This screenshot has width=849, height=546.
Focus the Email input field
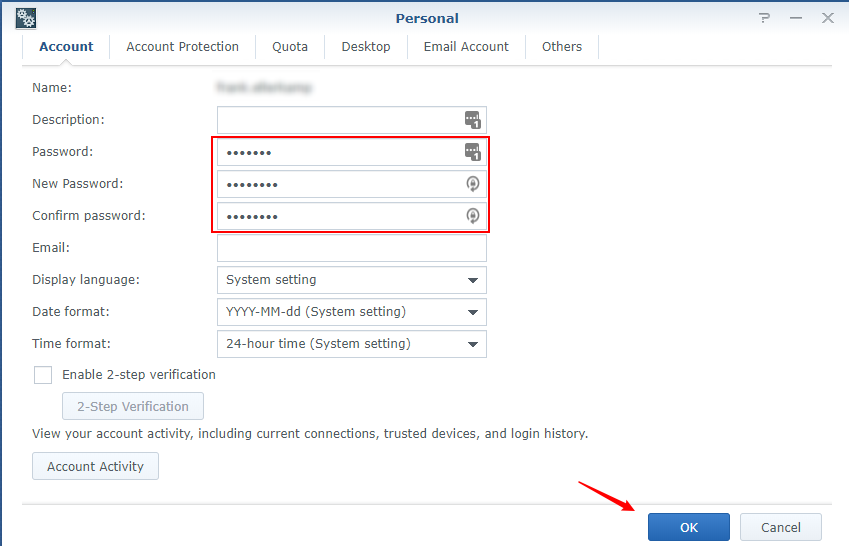pyautogui.click(x=351, y=248)
